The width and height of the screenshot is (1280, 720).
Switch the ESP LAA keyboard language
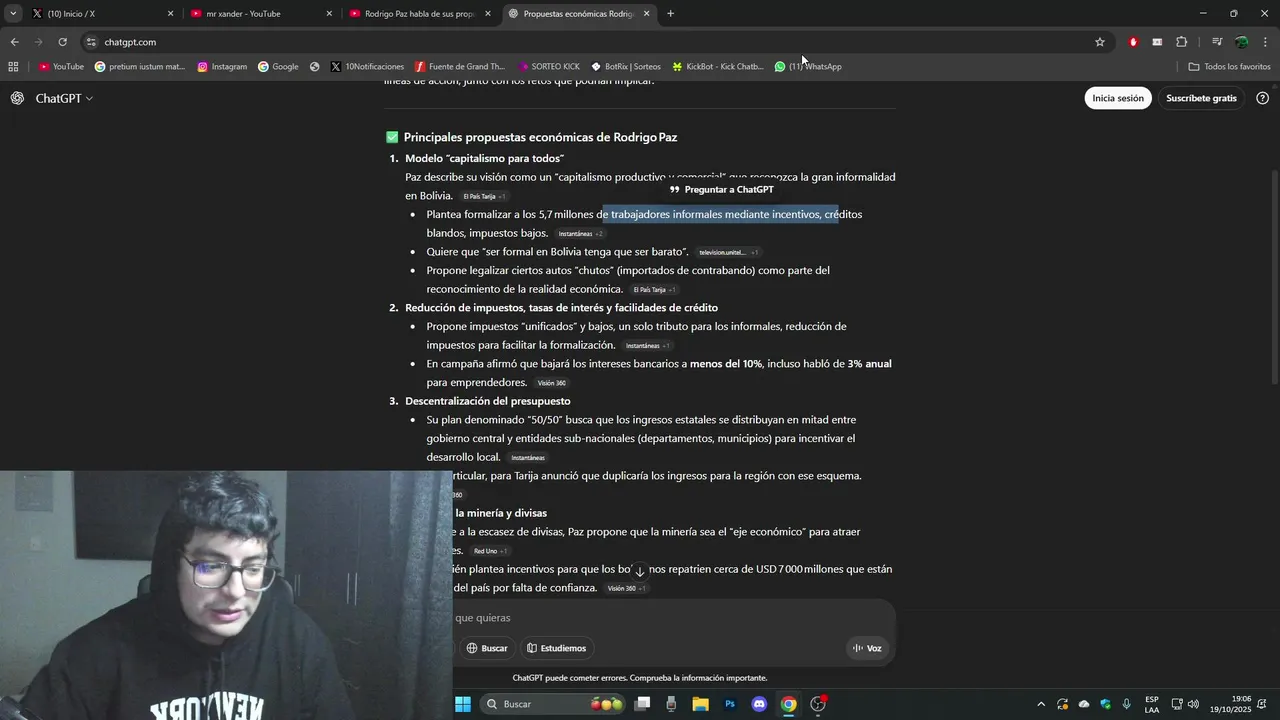pos(1152,704)
